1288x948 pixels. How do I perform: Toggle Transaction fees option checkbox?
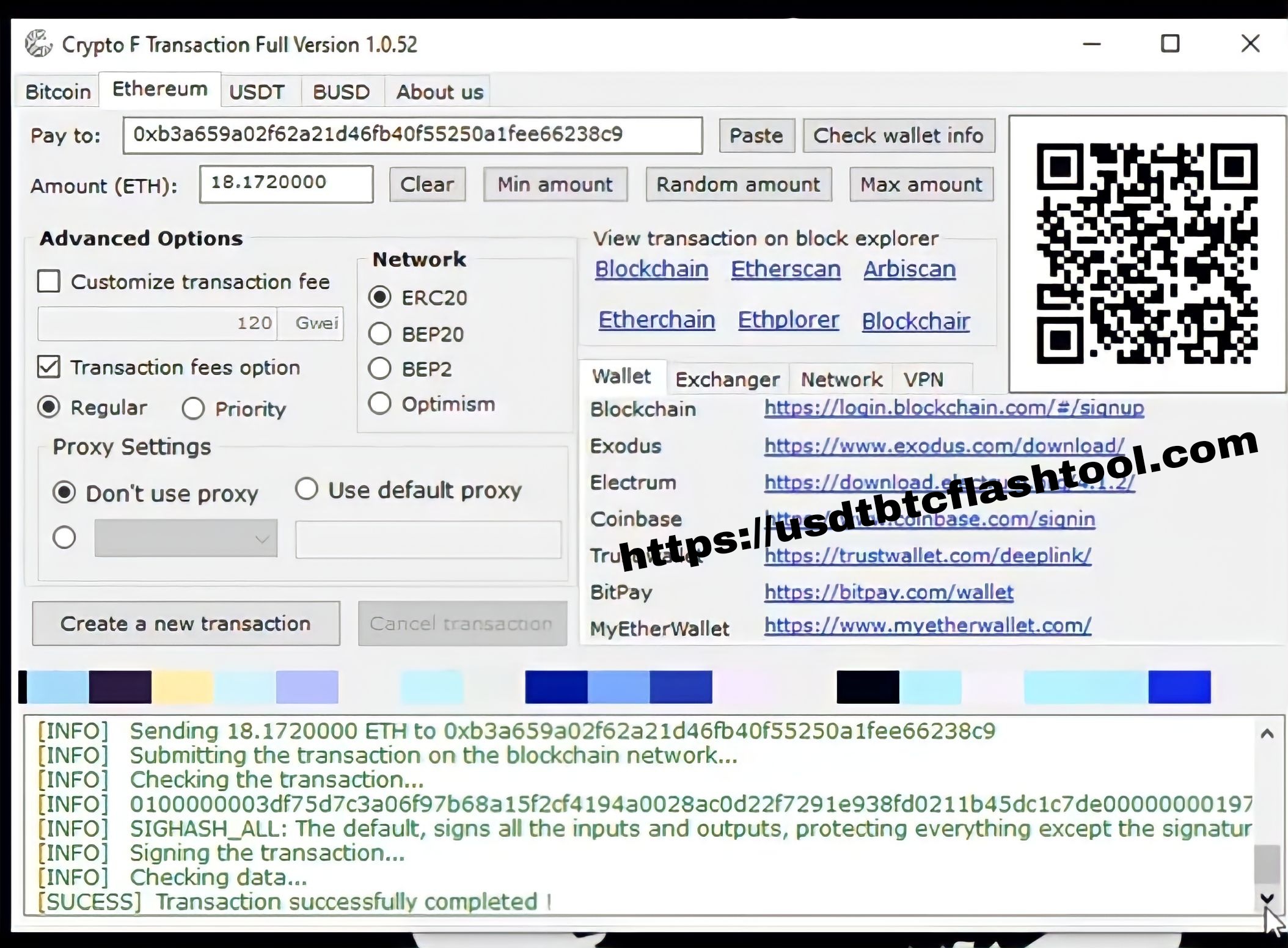48,367
